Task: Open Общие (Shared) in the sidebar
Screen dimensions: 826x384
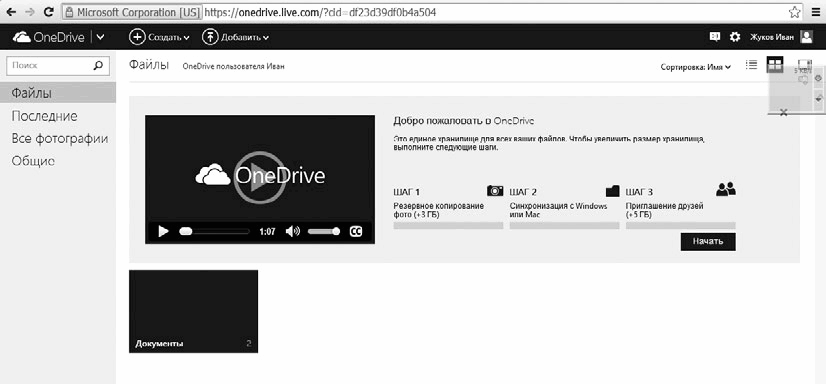Action: click(33, 161)
